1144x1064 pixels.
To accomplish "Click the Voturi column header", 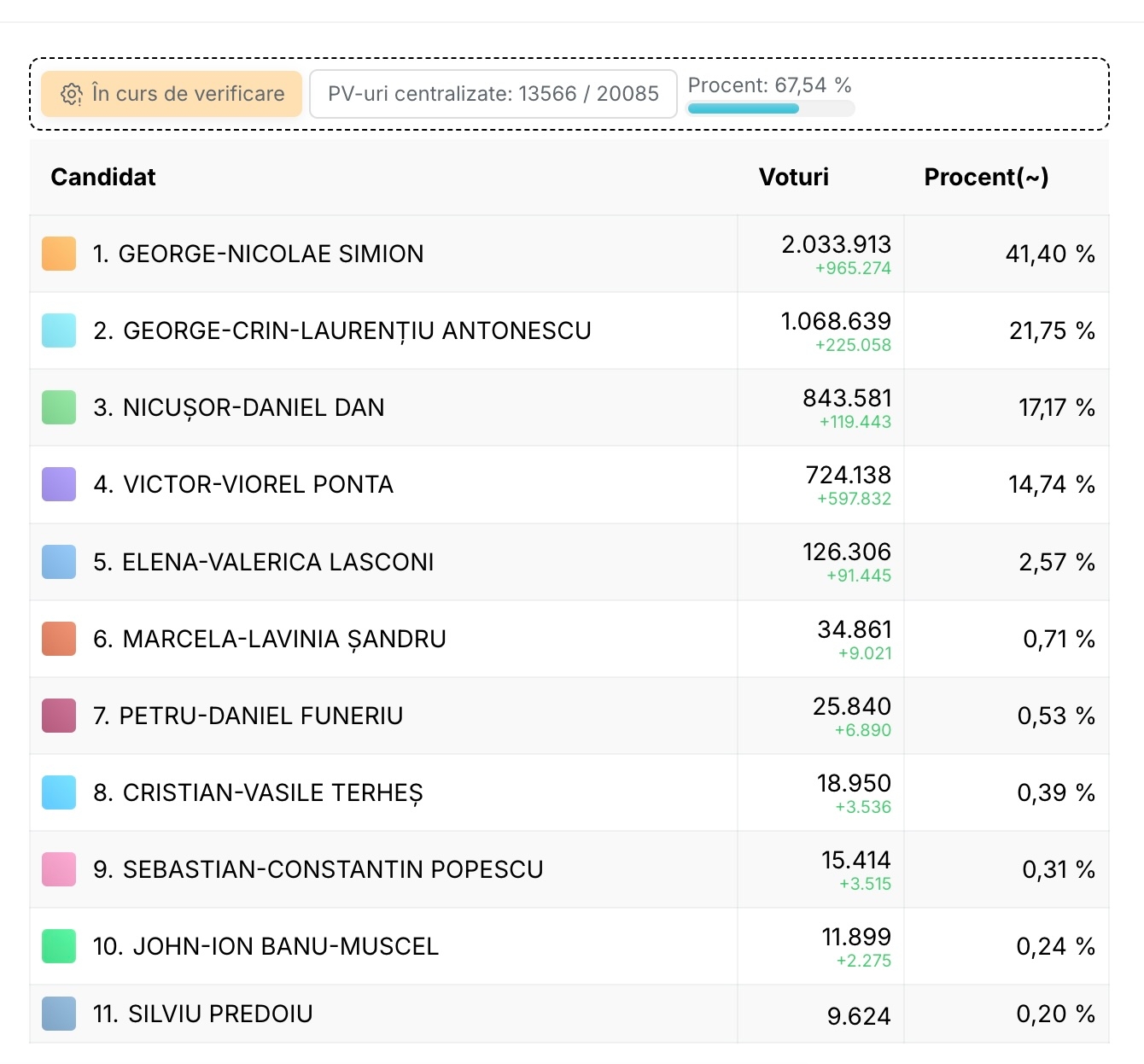I will pyautogui.click(x=793, y=177).
